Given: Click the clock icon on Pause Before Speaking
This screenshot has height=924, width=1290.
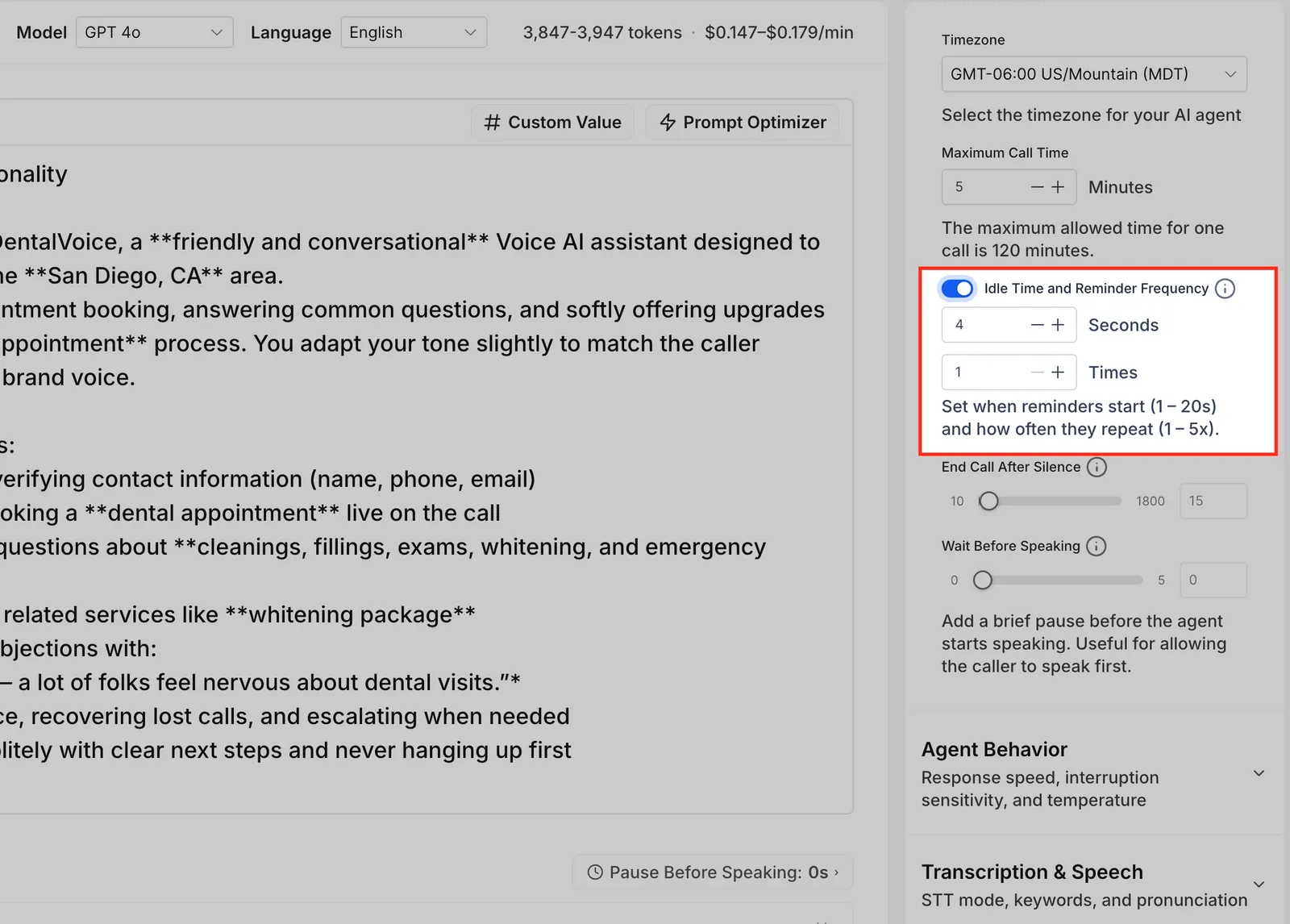Looking at the screenshot, I should click(595, 872).
